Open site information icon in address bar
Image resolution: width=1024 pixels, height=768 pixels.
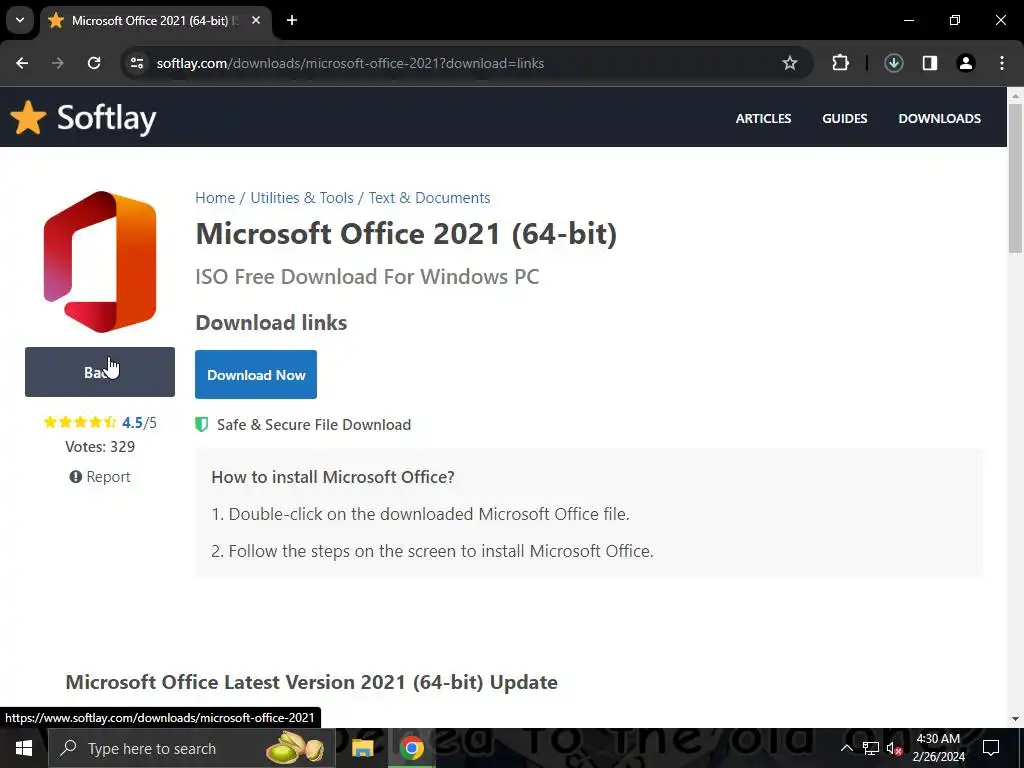[x=136, y=63]
